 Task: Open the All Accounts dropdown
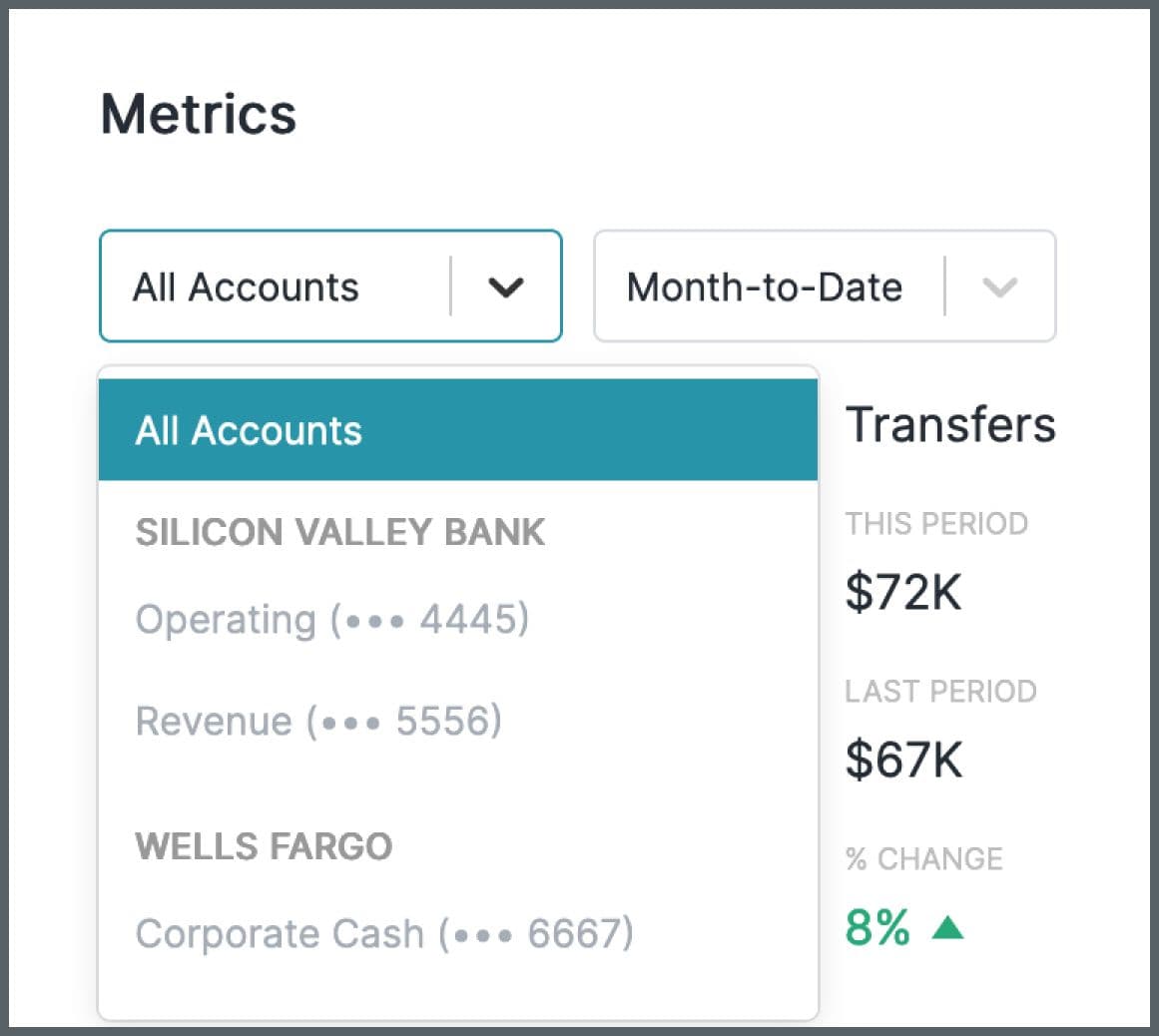[329, 286]
